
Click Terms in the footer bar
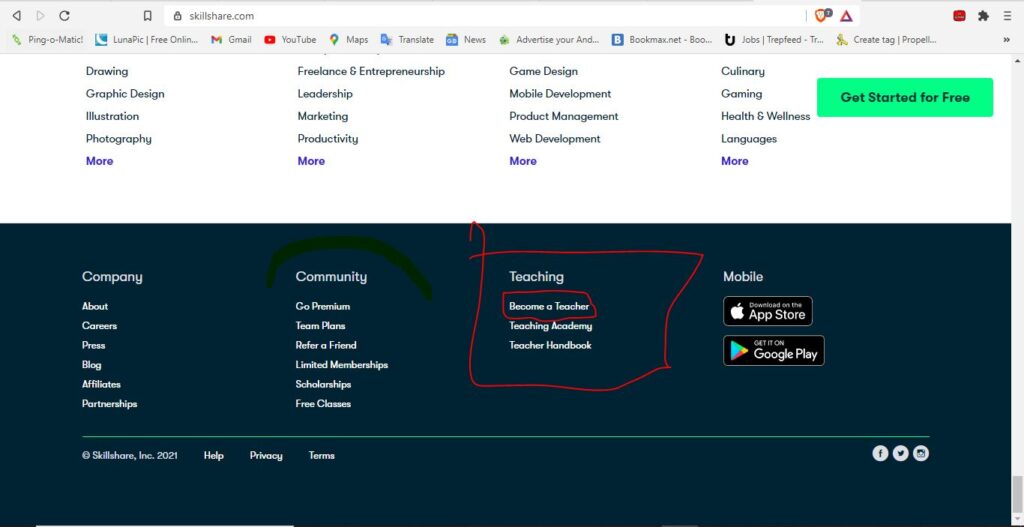(321, 456)
